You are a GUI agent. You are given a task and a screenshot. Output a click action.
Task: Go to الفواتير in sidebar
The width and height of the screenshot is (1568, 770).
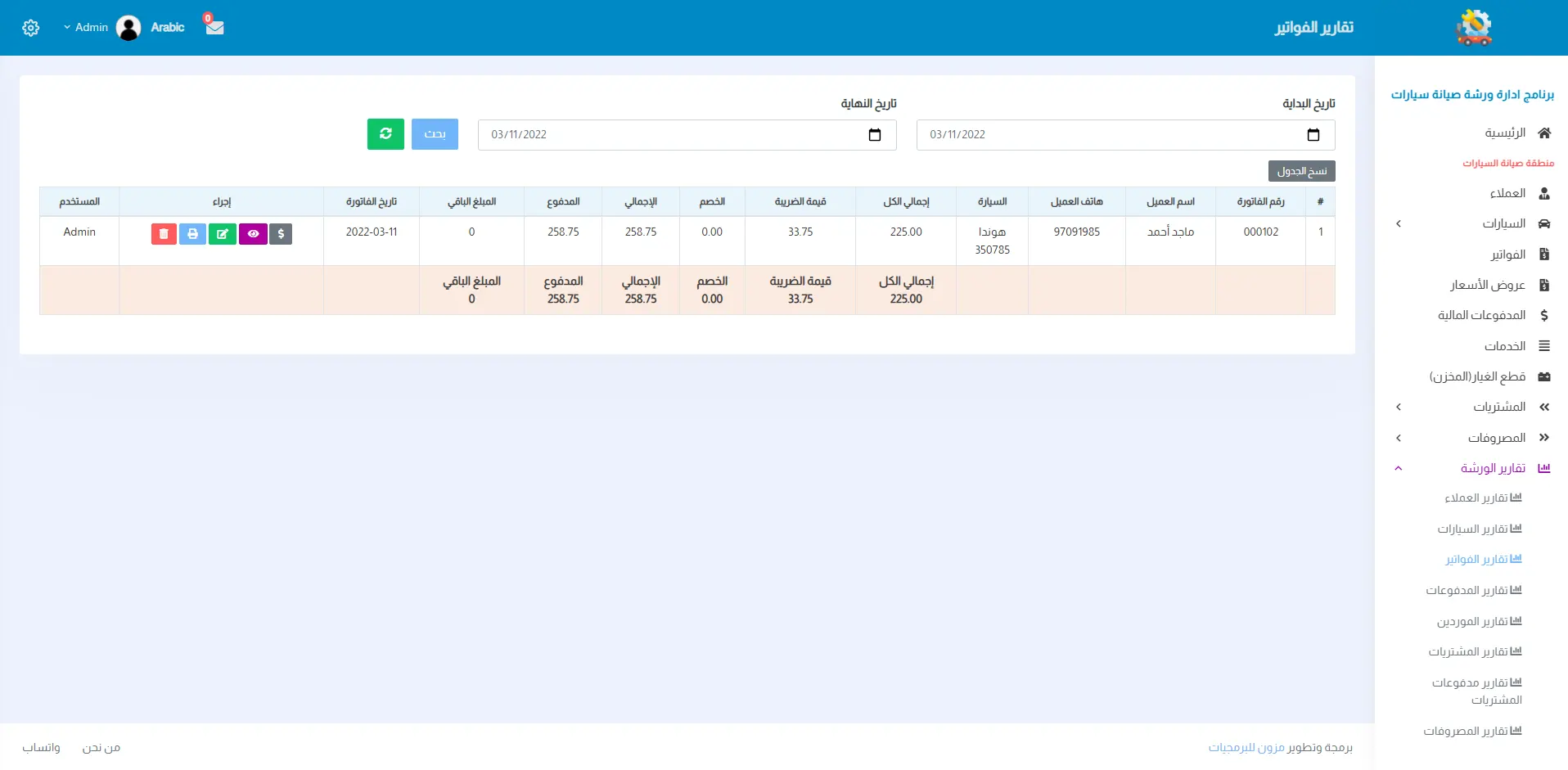[1507, 254]
